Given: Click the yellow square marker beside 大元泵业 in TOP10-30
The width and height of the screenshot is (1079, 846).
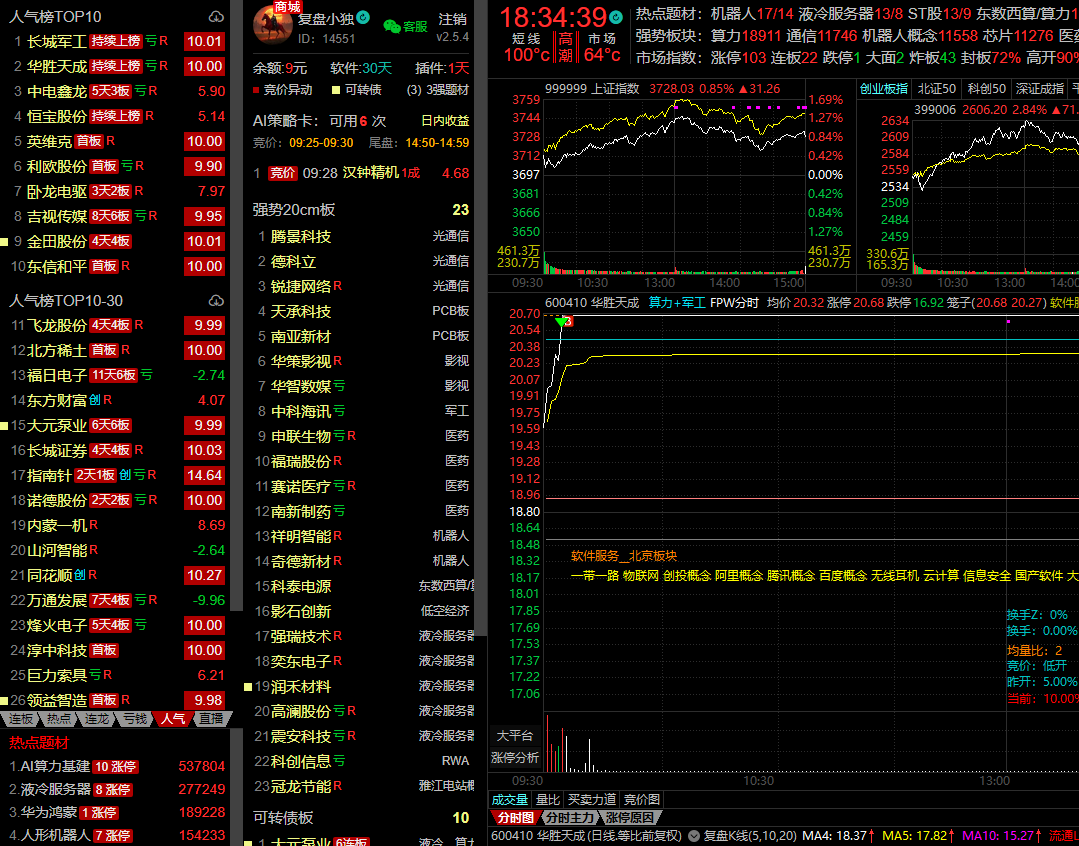Looking at the screenshot, I should click(x=4, y=425).
